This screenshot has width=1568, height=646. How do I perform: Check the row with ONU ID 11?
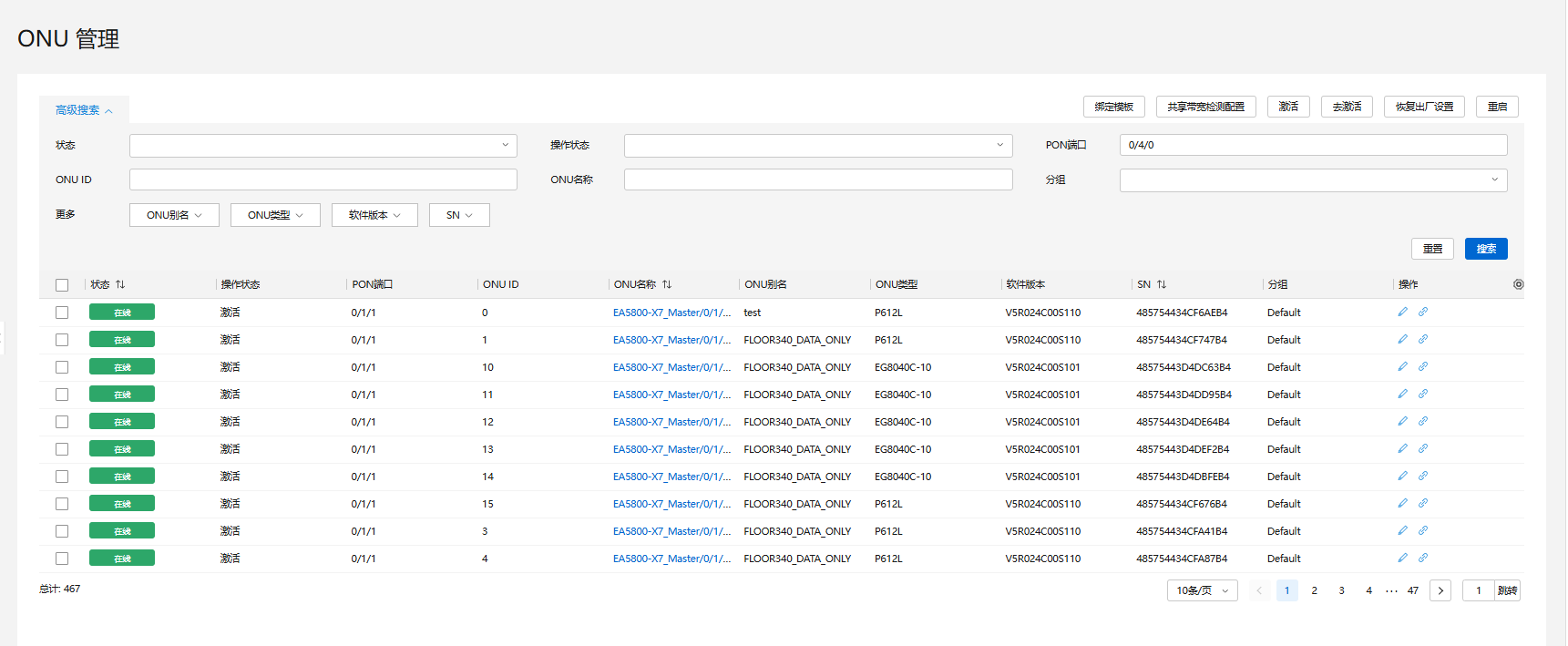62,395
